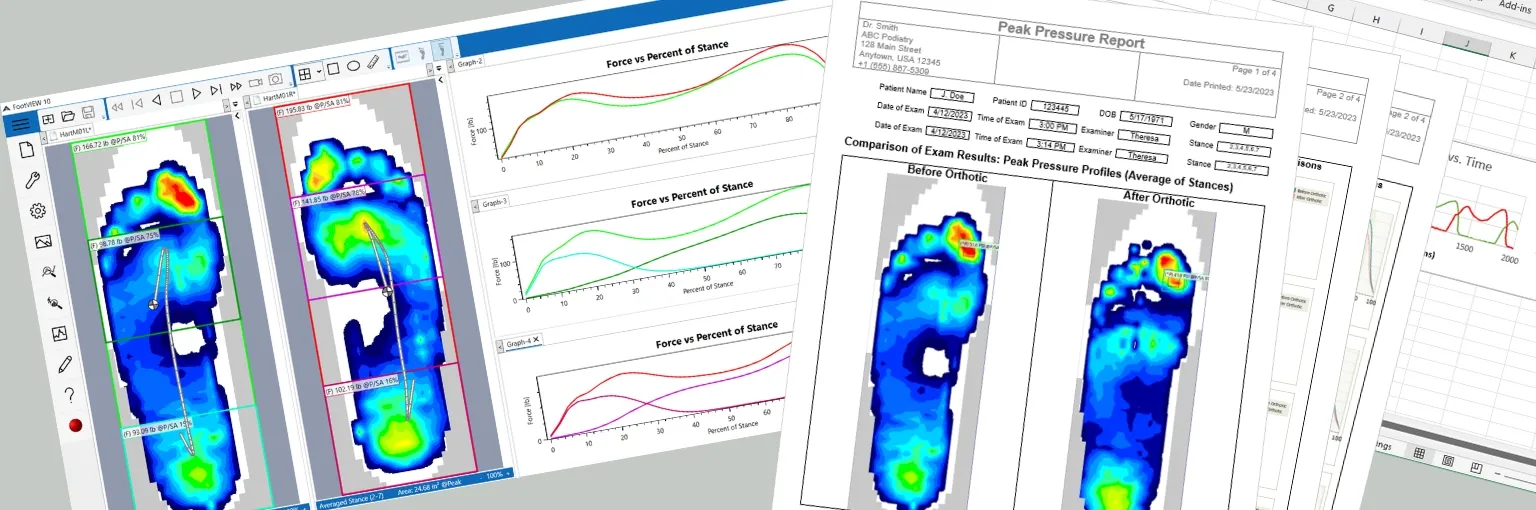This screenshot has height=510, width=1536.
Task: Switch to the Graph-3 tab
Action: pyautogui.click(x=495, y=204)
